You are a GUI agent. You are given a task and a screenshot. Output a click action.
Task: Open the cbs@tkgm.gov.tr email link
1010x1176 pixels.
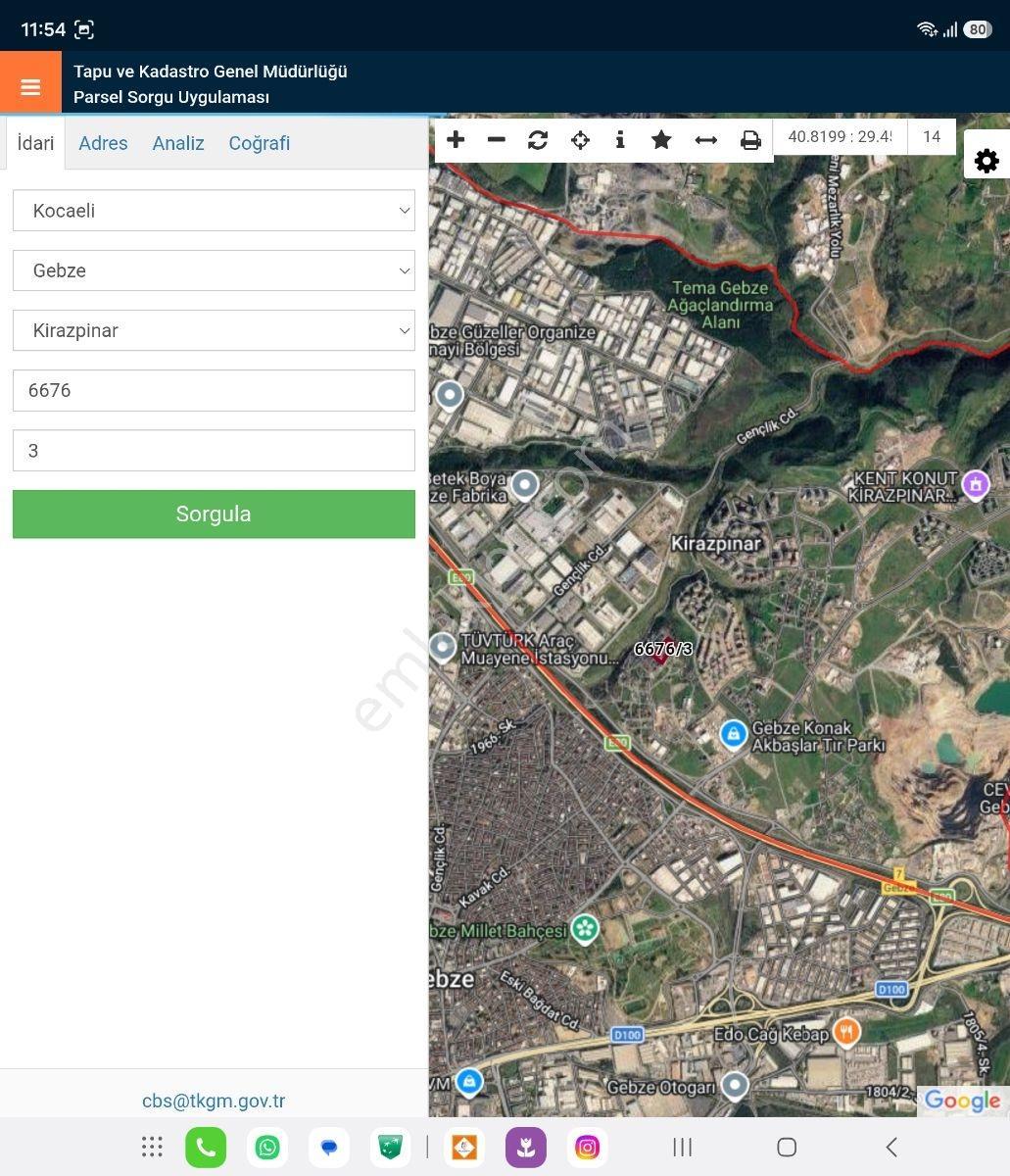[x=214, y=1101]
